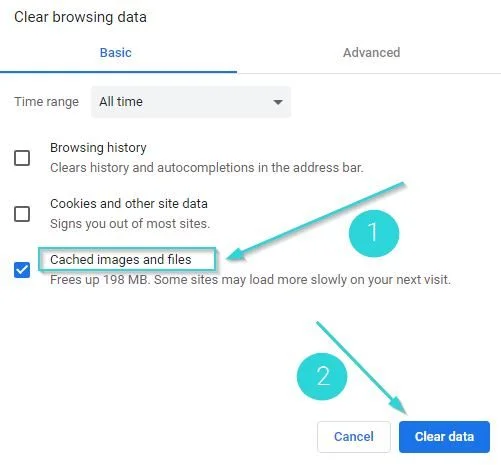
Task: Click the highlighted Cached images and files label
Action: (121, 260)
